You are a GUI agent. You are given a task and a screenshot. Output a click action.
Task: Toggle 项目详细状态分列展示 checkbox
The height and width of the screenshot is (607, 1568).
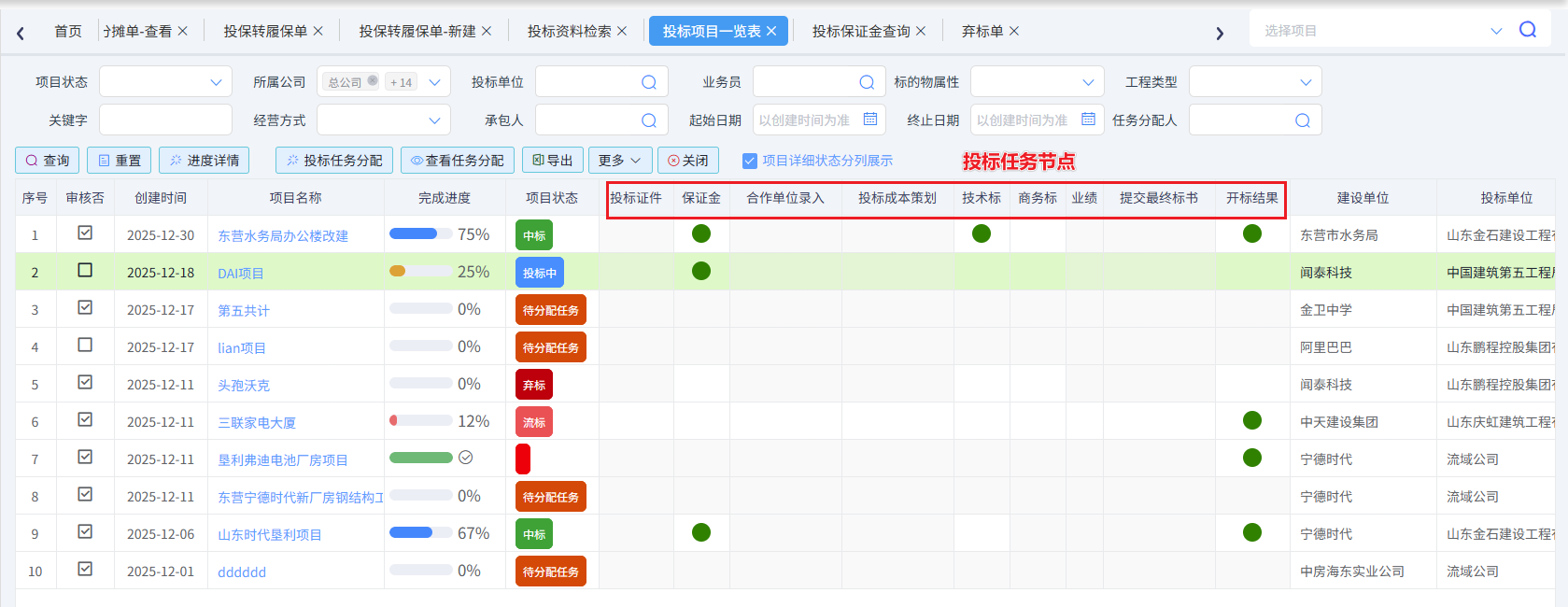coord(749,161)
